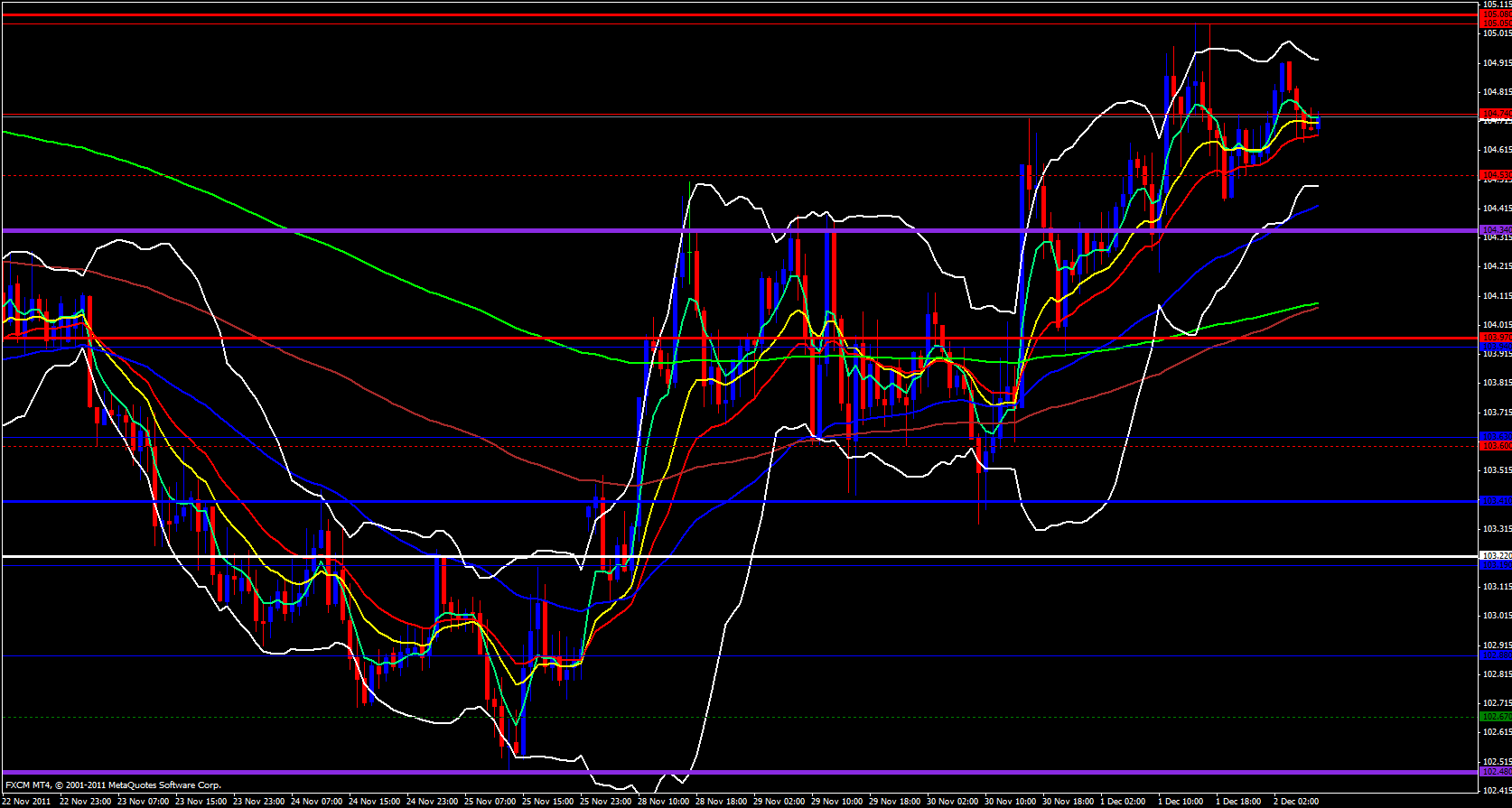1512x808 pixels.
Task: Click the FXCM MT4 MetaQuotes copyright text
Action: pos(113,785)
